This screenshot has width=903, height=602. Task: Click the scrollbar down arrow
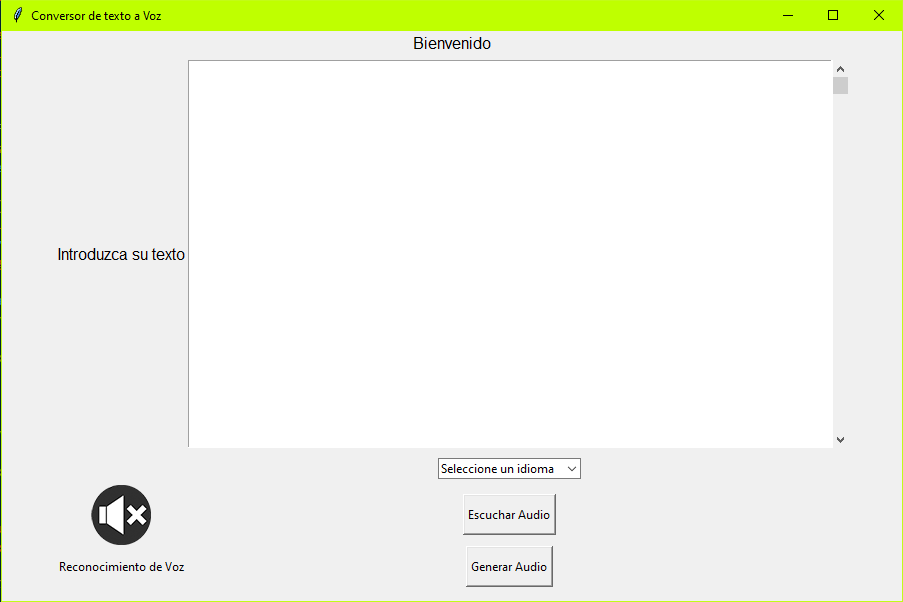click(x=840, y=439)
